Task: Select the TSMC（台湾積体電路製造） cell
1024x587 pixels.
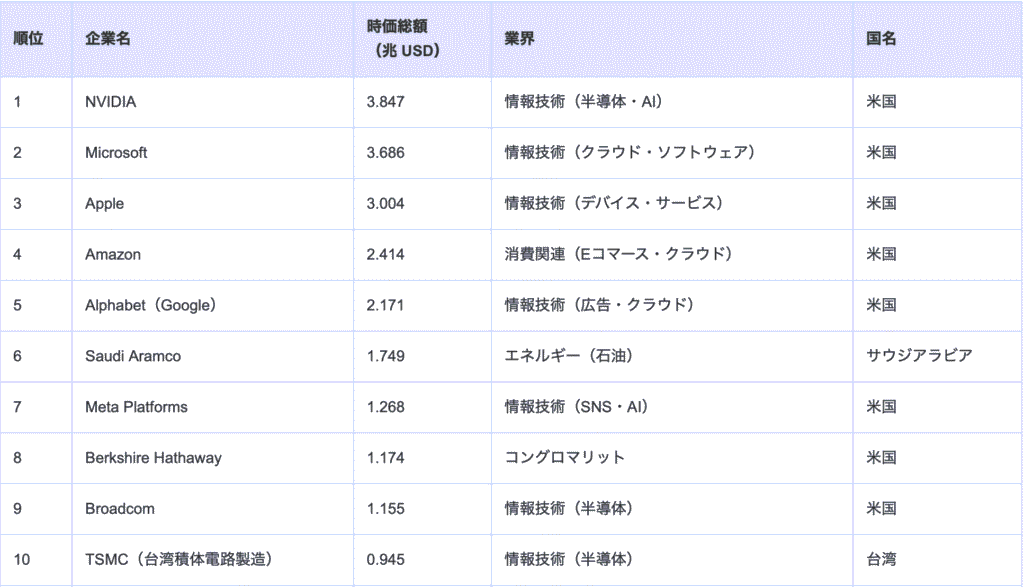Action: [x=179, y=559]
